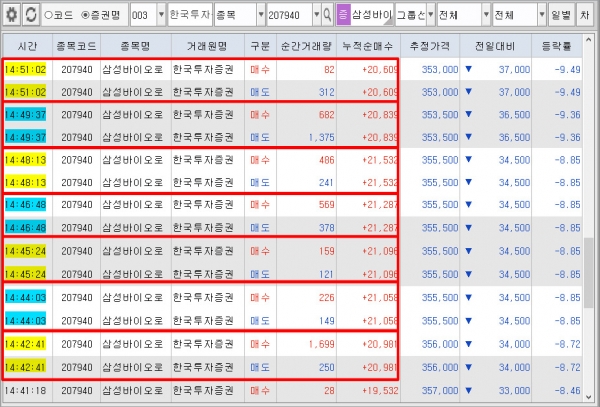600x407 pixels.
Task: Click the estimated price 357,000
Action: coord(440,391)
